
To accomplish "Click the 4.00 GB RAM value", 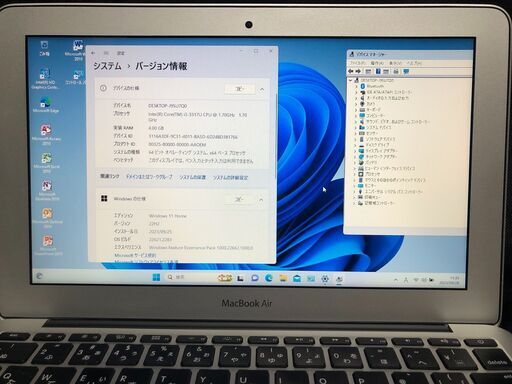I will (156, 128).
